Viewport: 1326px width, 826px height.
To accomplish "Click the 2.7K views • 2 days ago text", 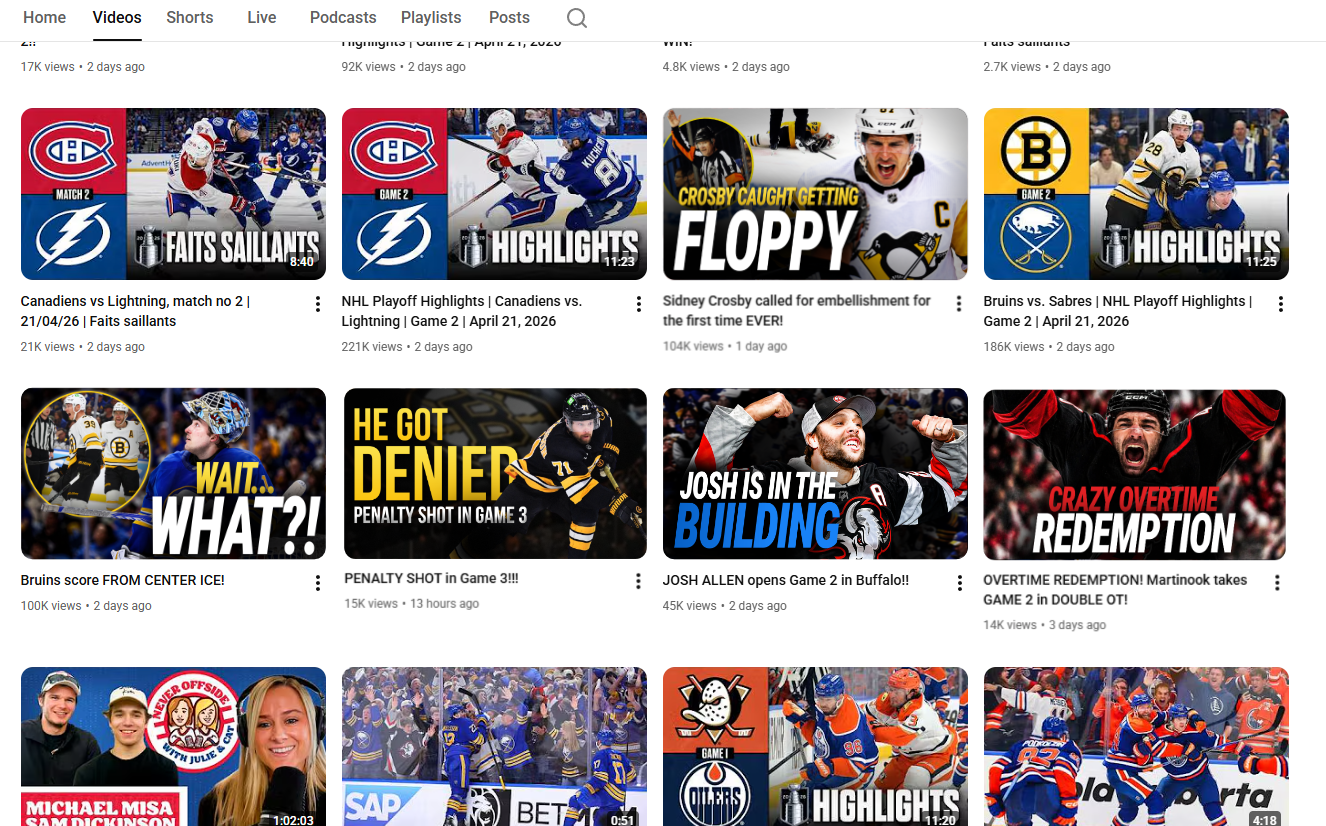I will 1047,67.
